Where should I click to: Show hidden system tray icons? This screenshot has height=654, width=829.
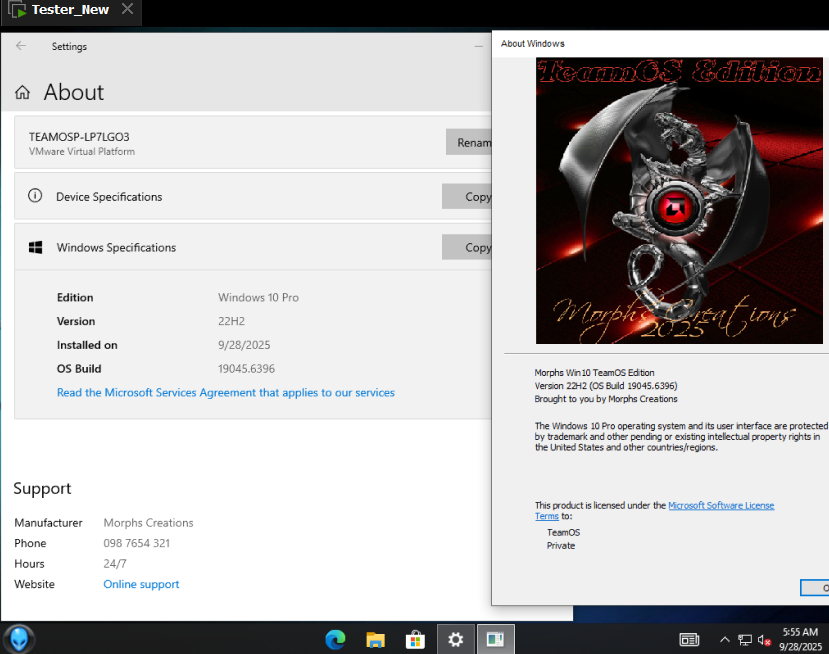724,640
